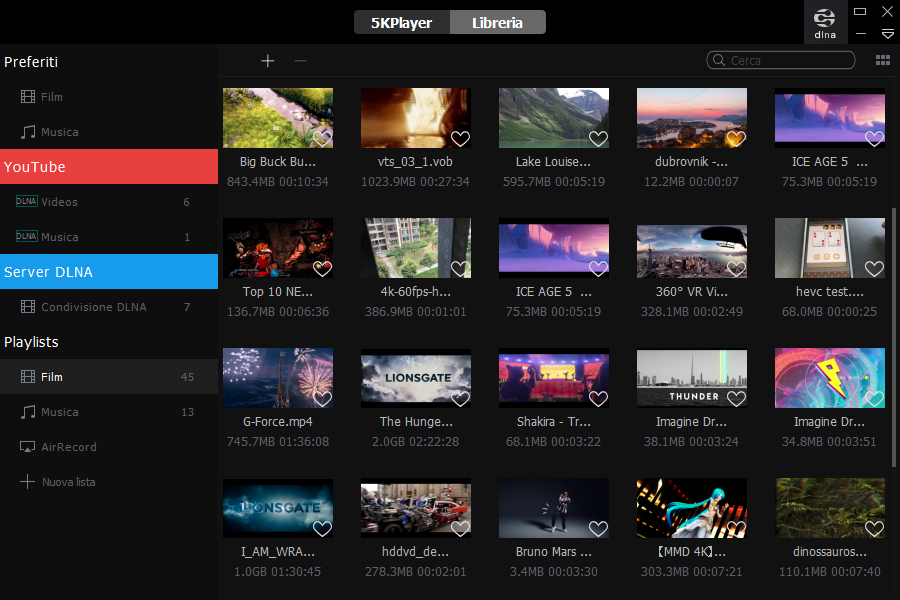Open DLNA Videos under YouTube

click(59, 202)
